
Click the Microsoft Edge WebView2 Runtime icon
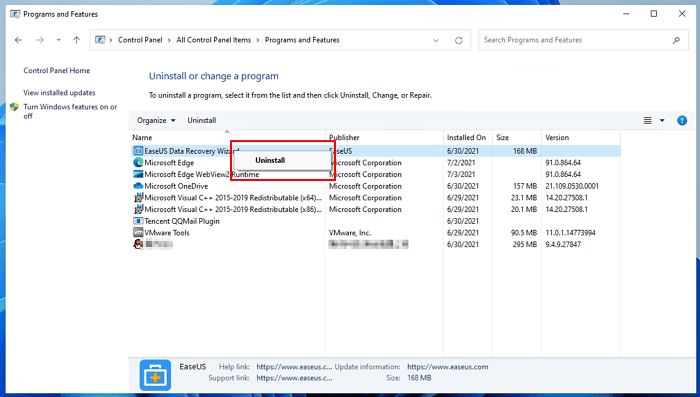[138, 174]
